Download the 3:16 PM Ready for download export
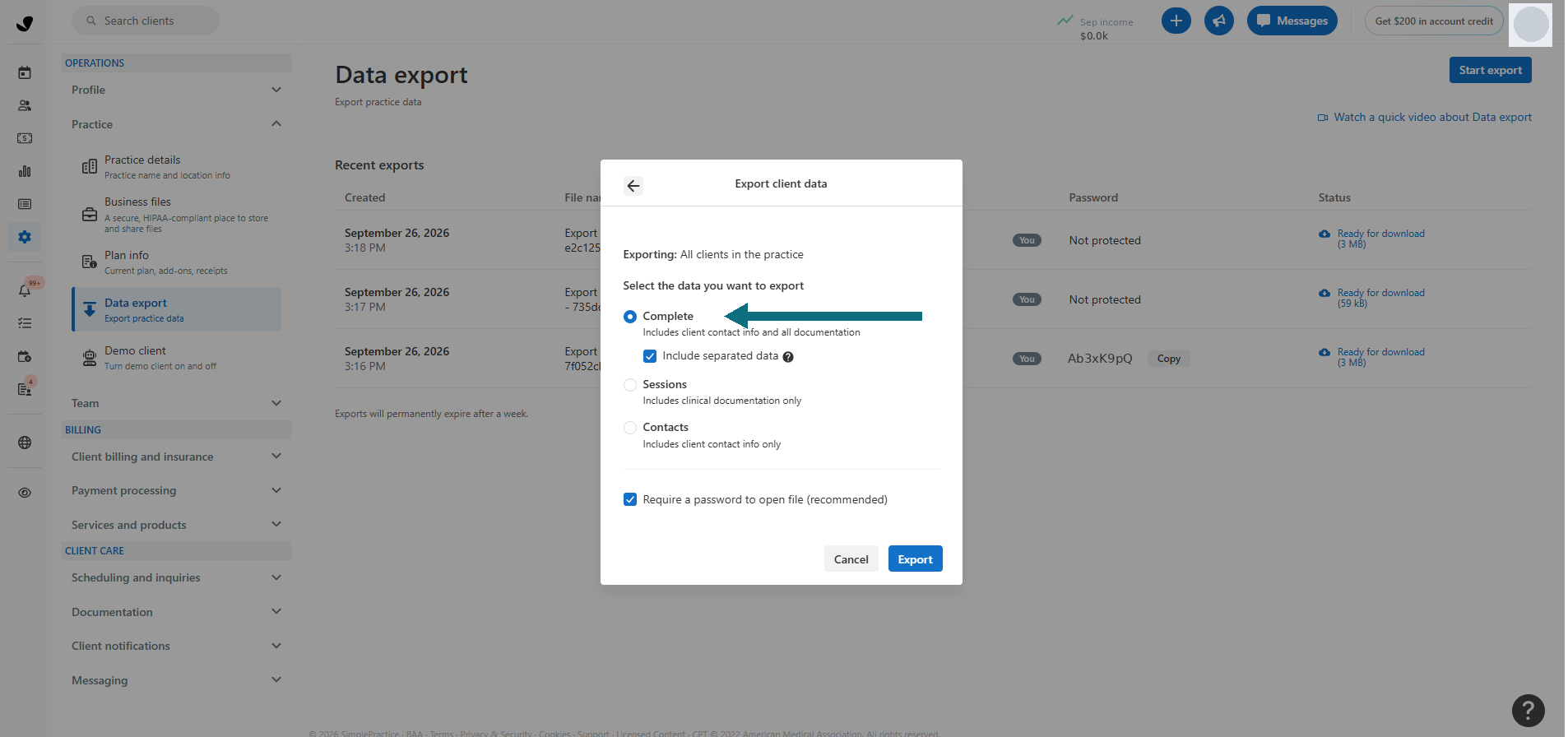Screen dimensions: 1568x737 coord(1371,357)
